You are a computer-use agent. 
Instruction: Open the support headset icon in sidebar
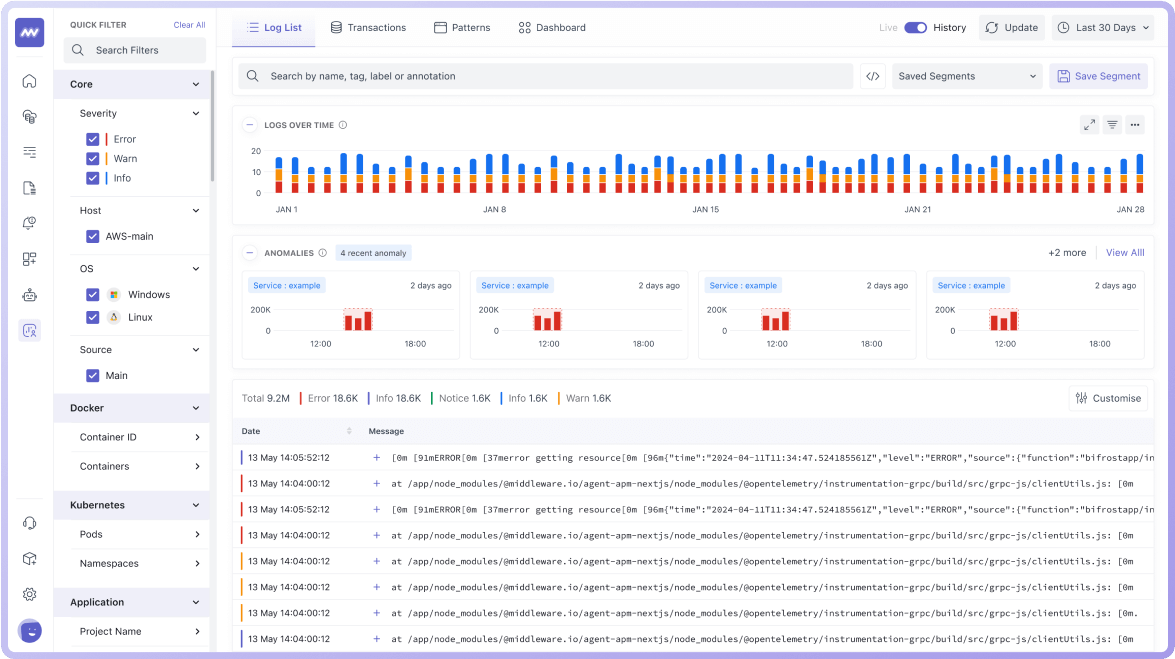(x=30, y=523)
